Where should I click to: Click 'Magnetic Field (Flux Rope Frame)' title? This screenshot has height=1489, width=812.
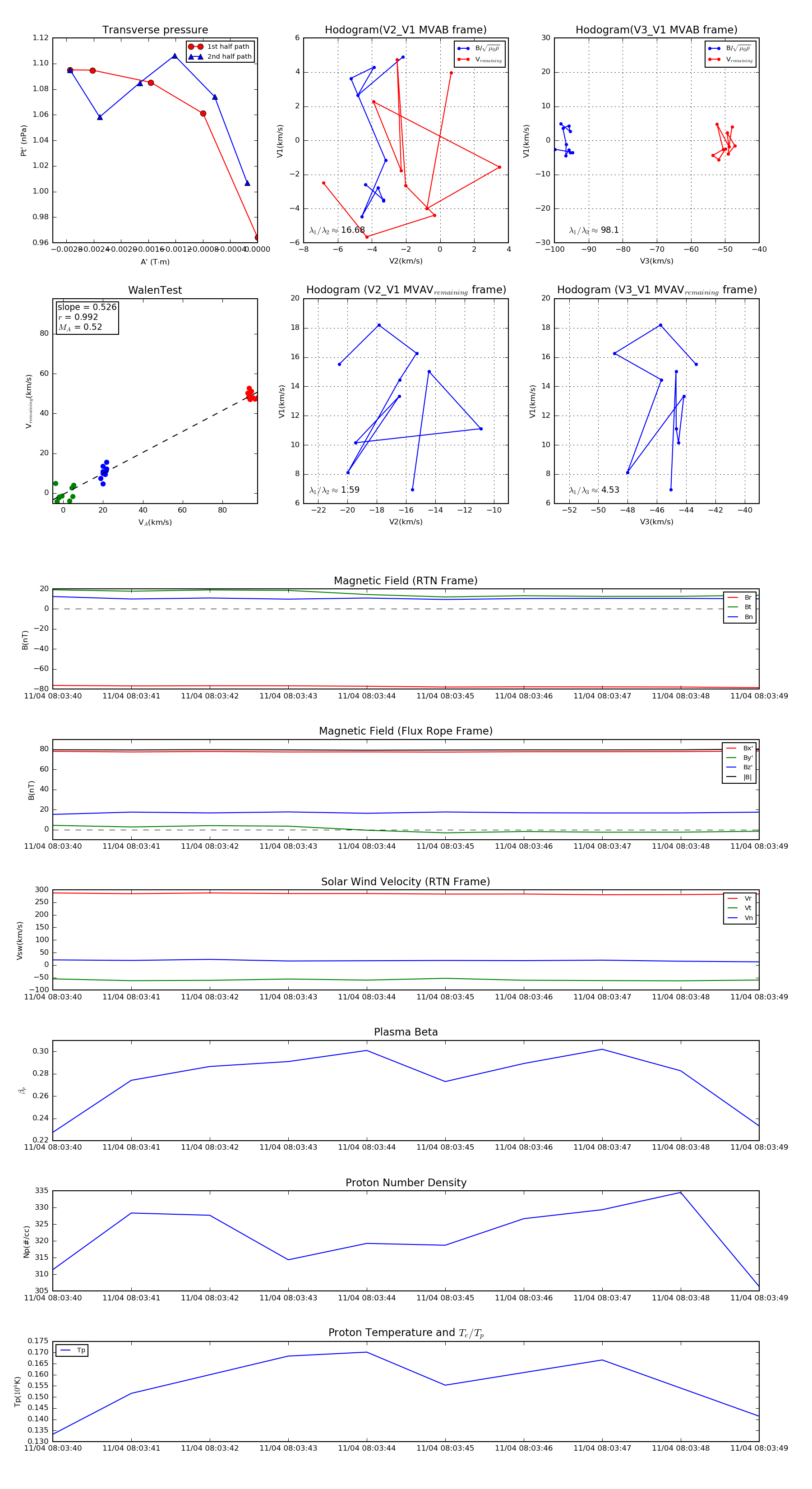[406, 731]
